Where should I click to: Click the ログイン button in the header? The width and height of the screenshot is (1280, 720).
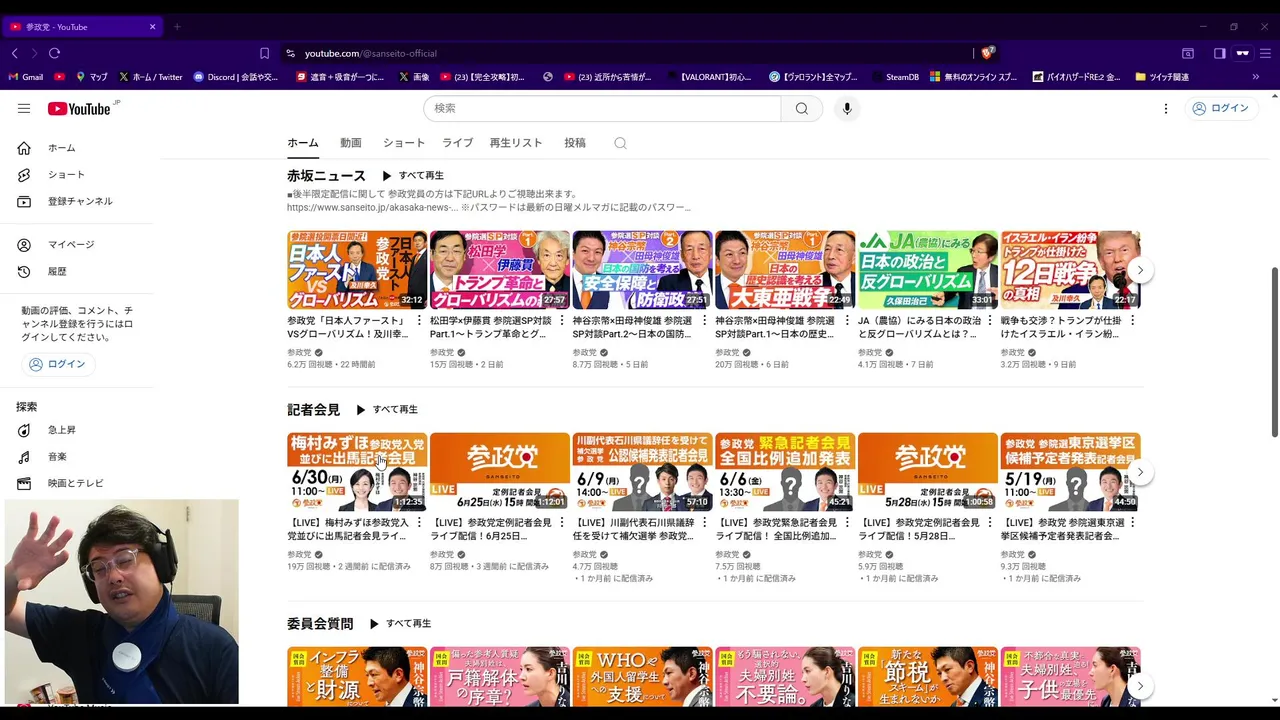tap(1220, 108)
